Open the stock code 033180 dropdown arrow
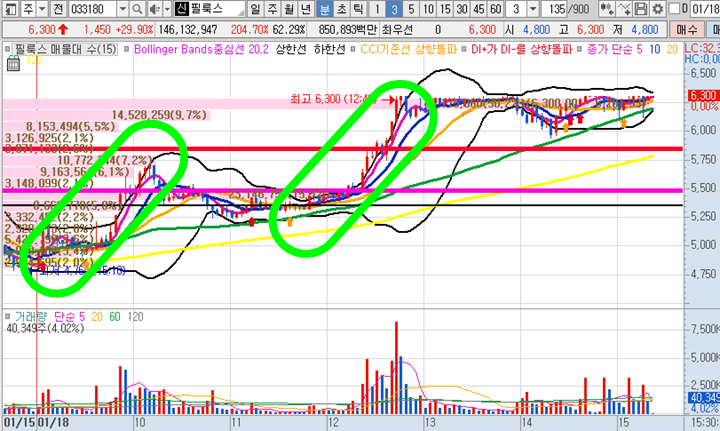This screenshot has width=720, height=431. [123, 9]
